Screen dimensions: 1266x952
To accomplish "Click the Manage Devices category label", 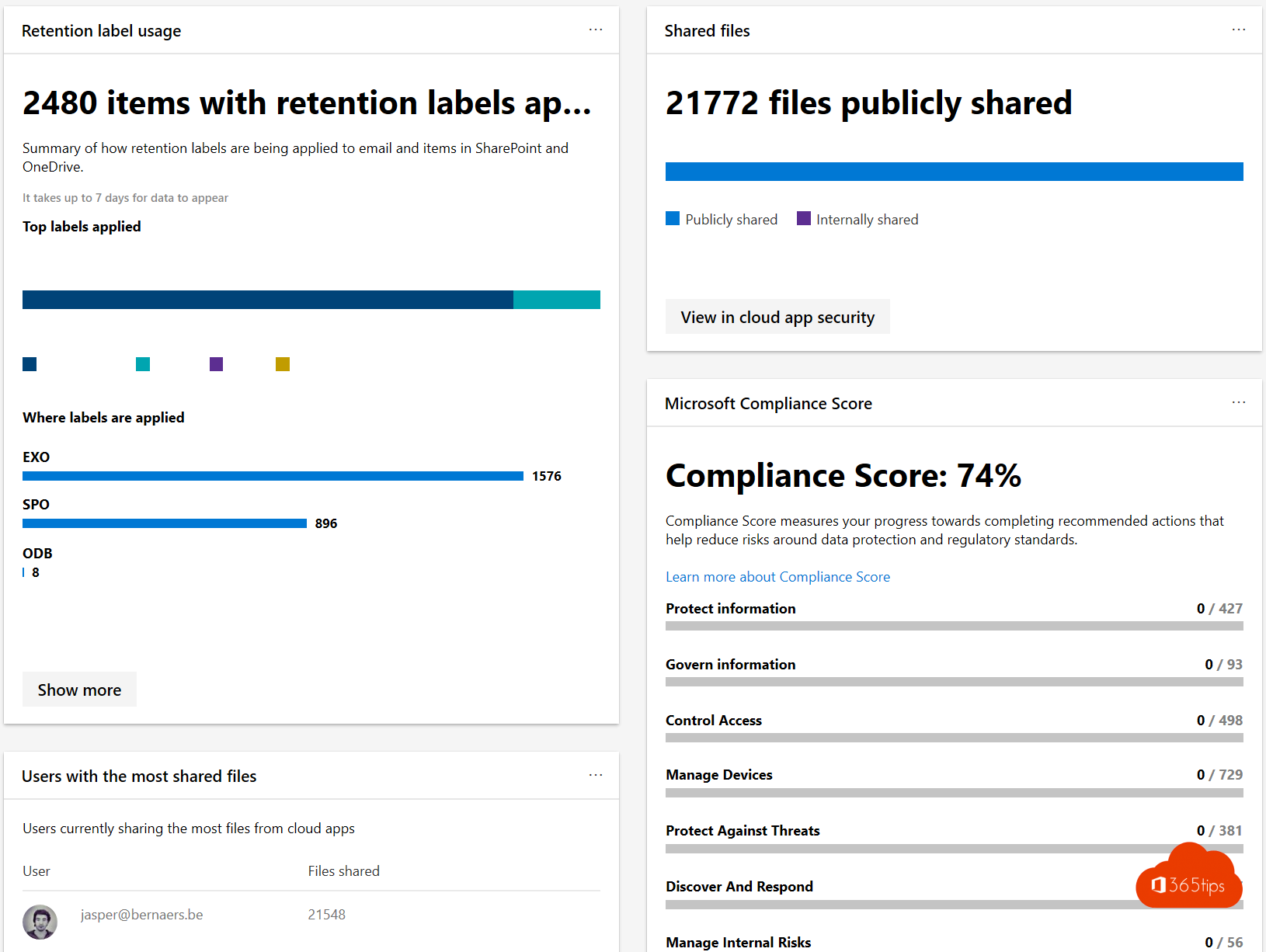I will coord(719,775).
